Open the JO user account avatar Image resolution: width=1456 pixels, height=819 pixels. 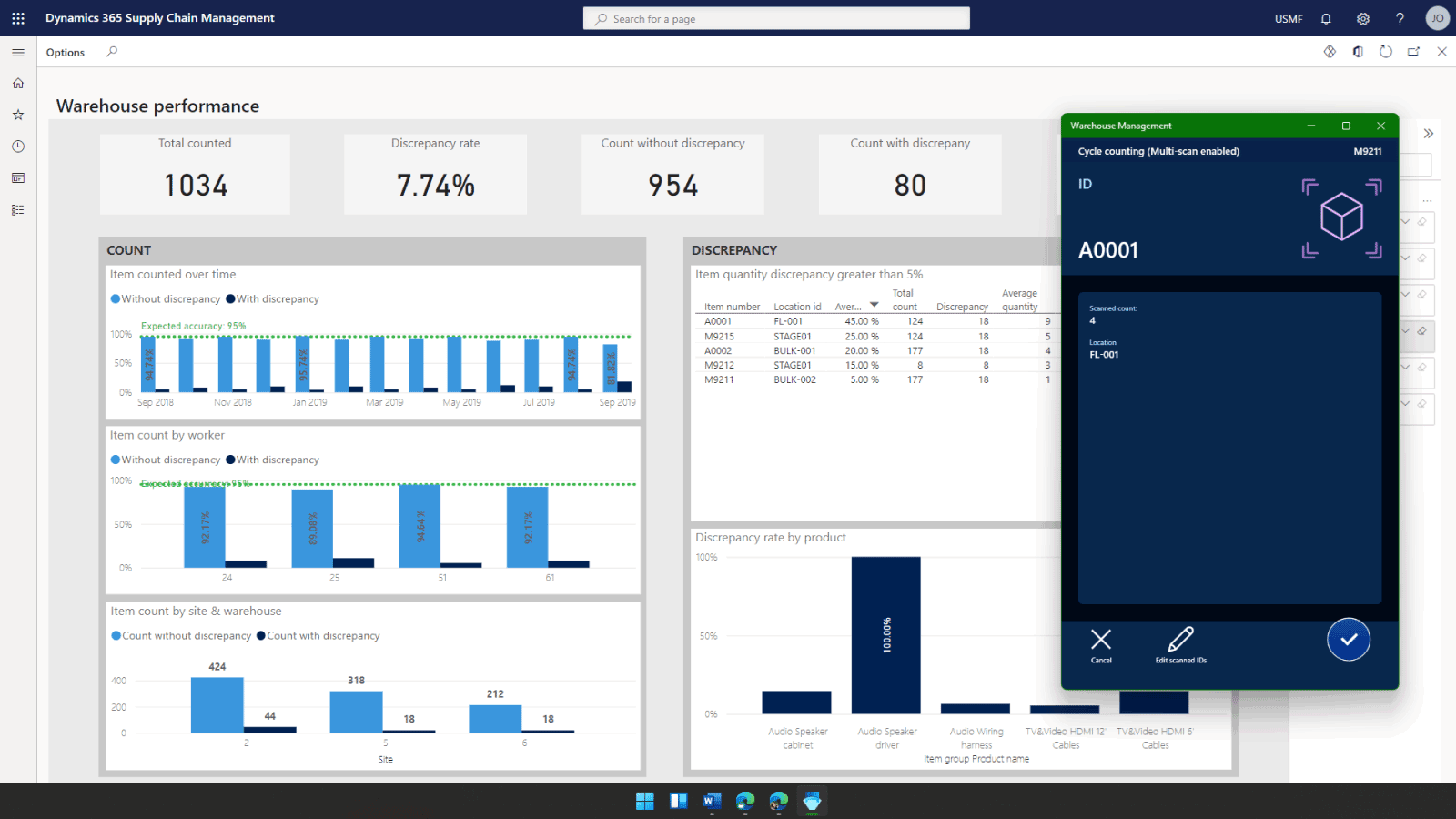(x=1438, y=18)
